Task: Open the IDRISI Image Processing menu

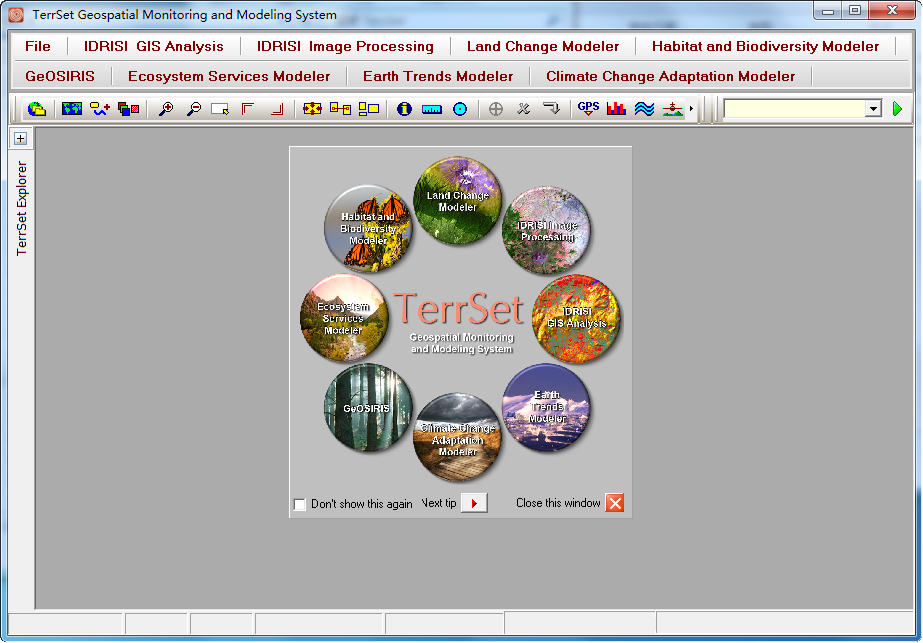Action: pos(345,46)
